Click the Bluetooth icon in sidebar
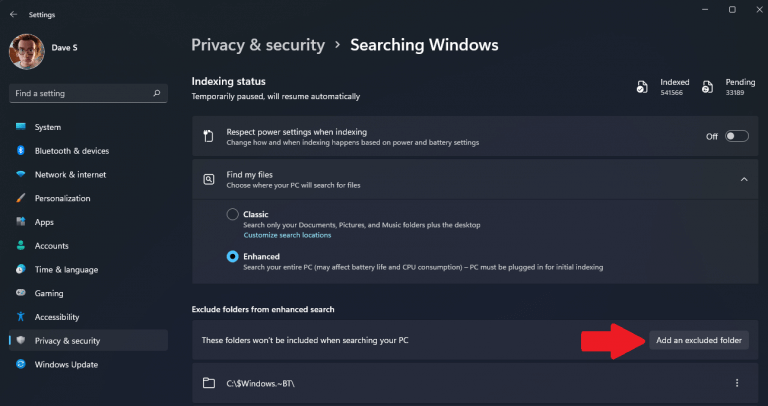The height and width of the screenshot is (406, 768). point(21,150)
